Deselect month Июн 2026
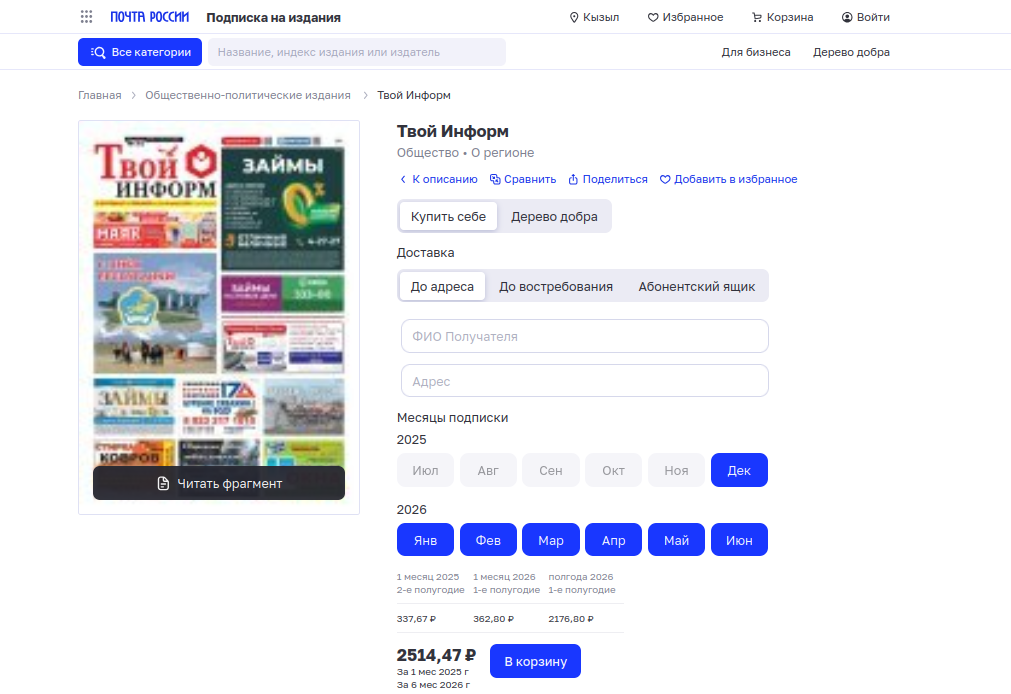This screenshot has height=694, width=1011. click(740, 540)
